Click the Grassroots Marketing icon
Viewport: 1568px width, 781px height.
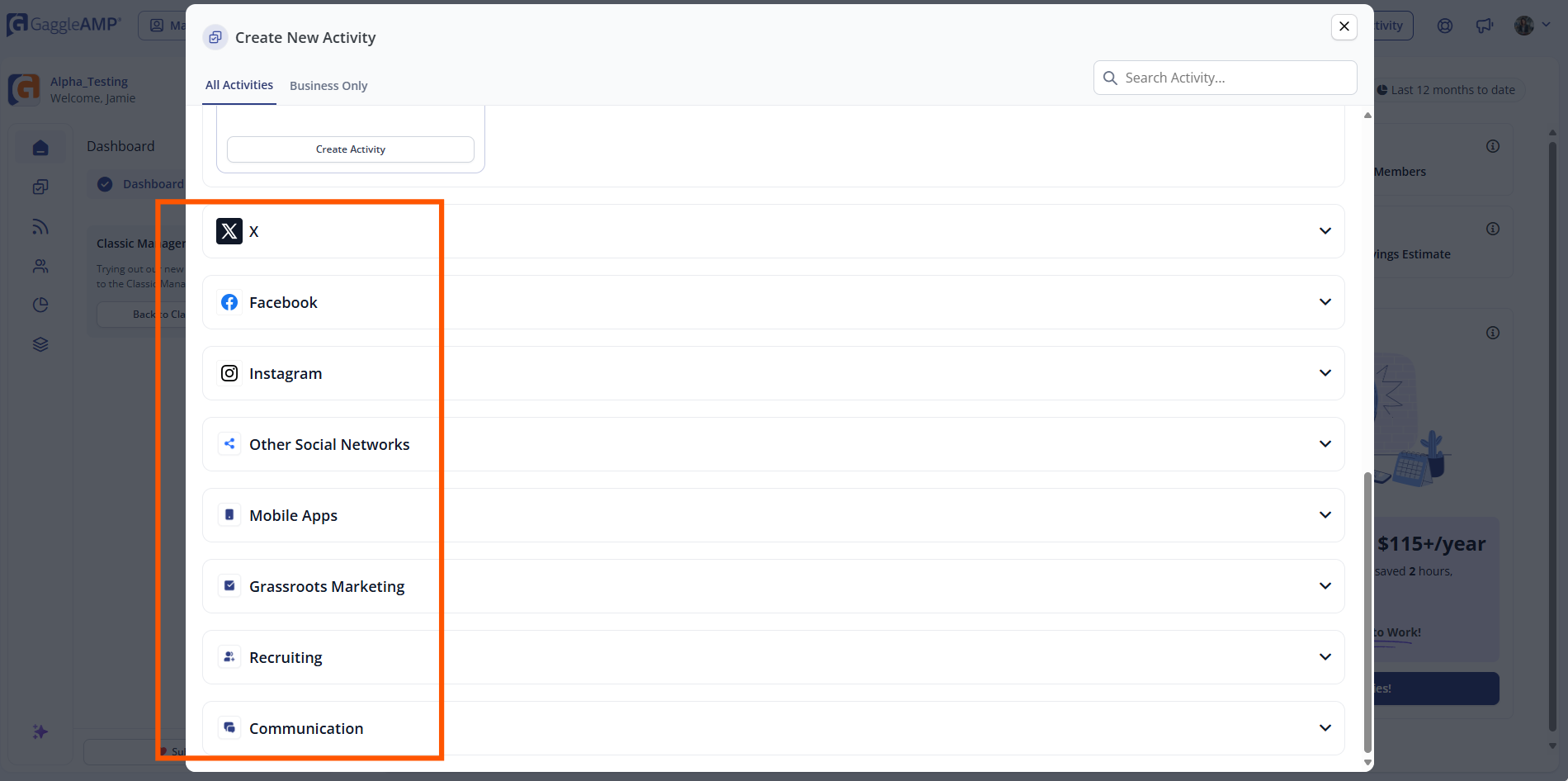pyautogui.click(x=229, y=586)
